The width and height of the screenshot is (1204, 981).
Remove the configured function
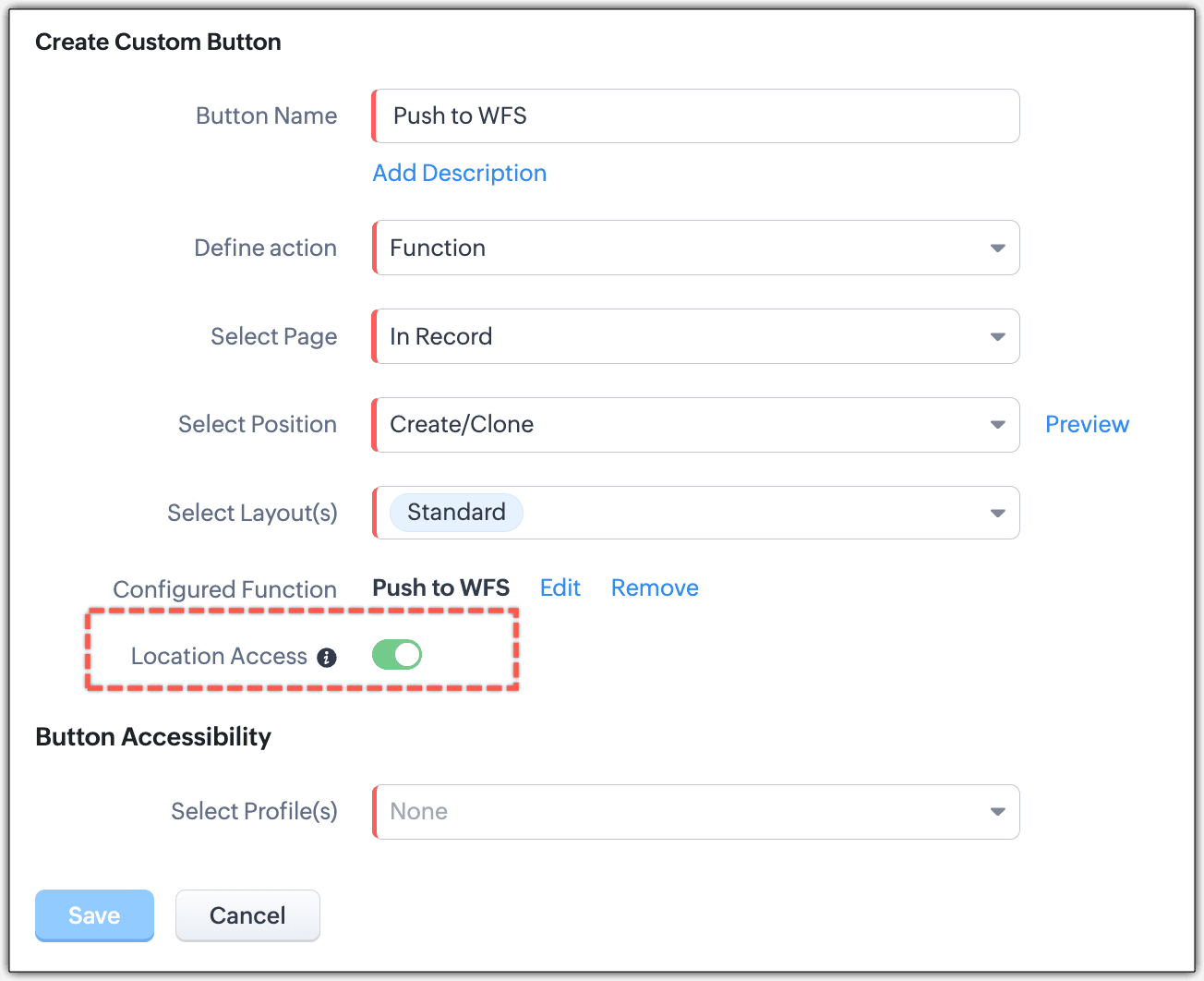point(655,588)
